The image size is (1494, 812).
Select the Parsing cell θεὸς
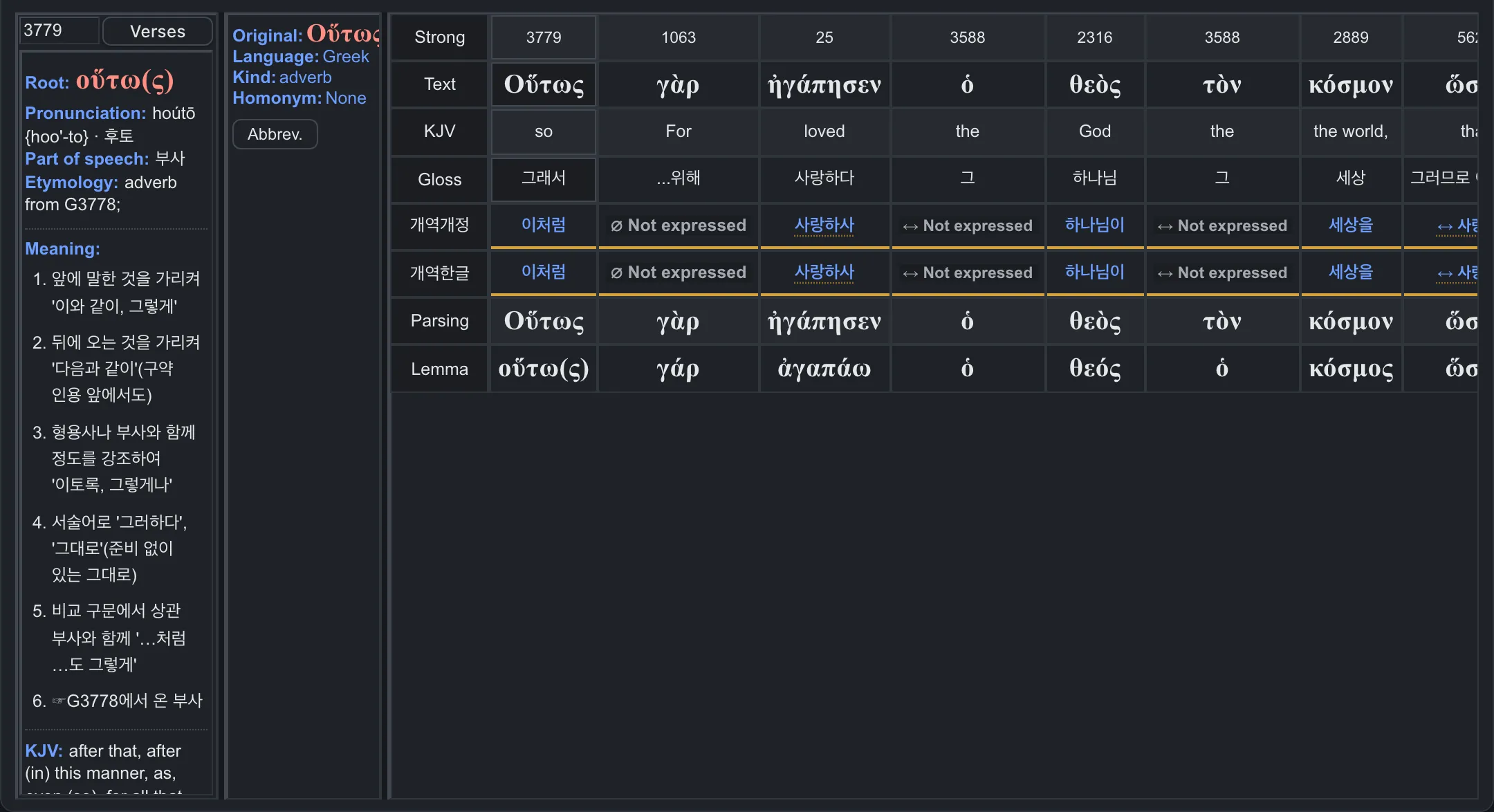point(1095,321)
